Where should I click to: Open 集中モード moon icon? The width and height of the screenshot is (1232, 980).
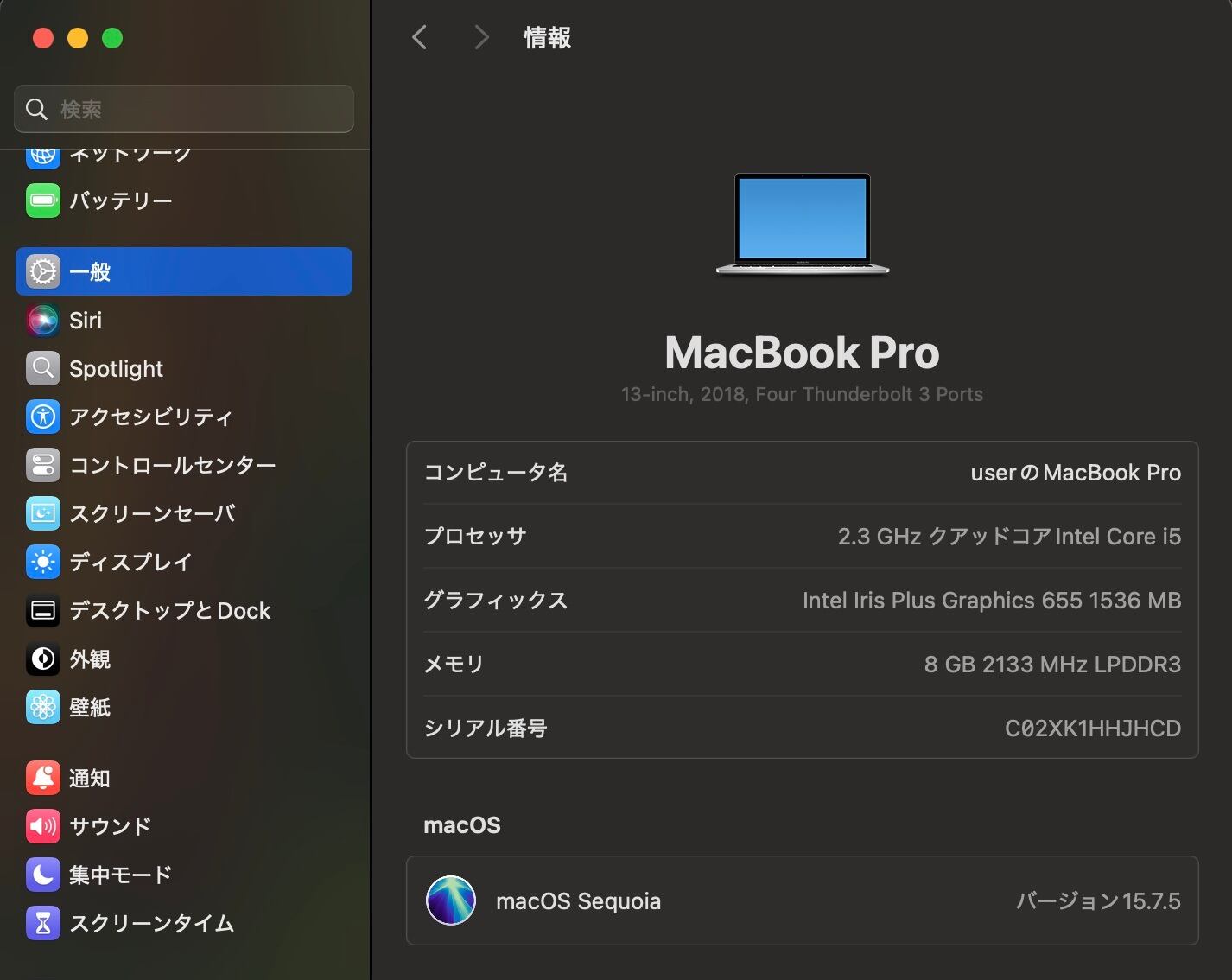pyautogui.click(x=42, y=875)
